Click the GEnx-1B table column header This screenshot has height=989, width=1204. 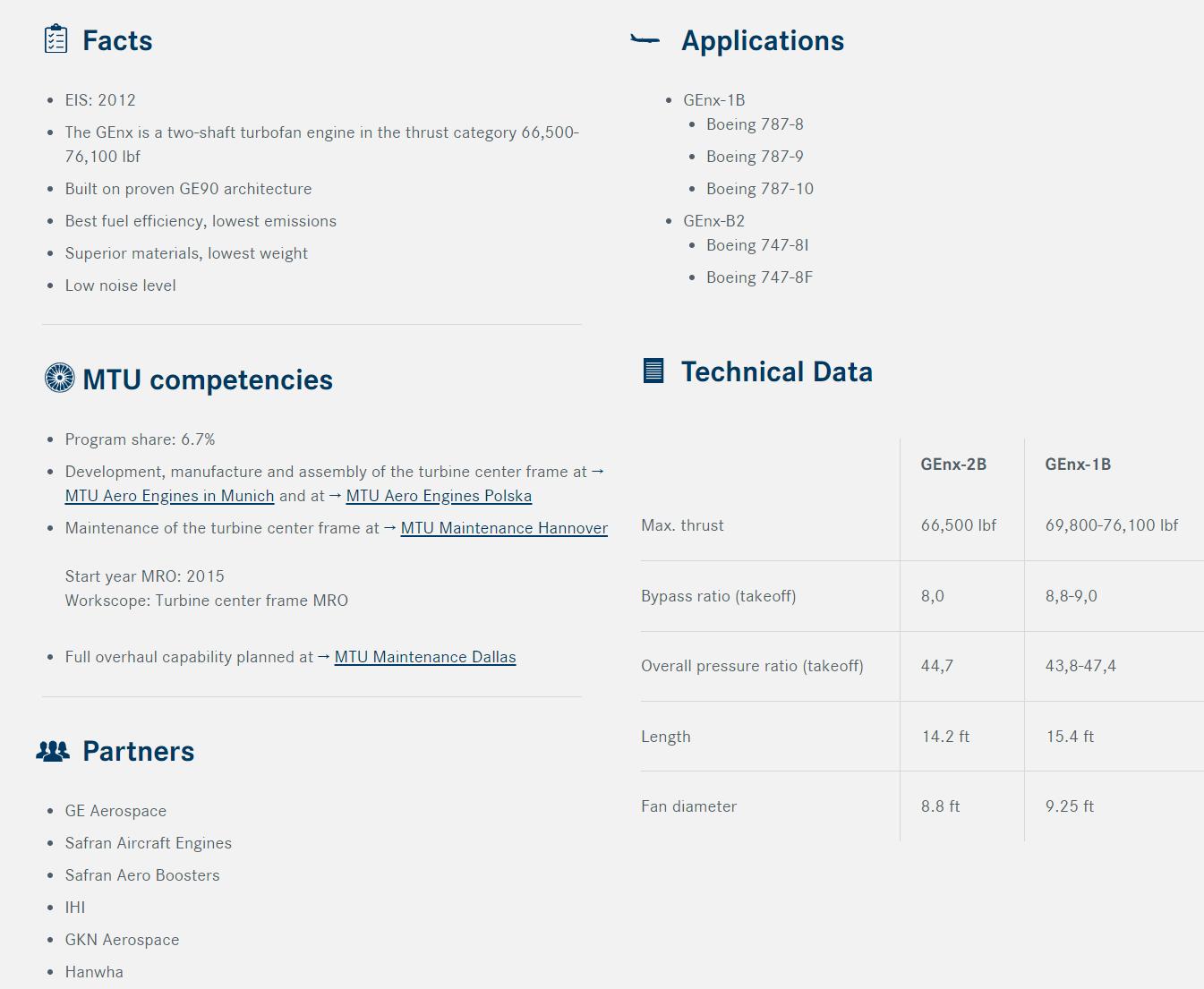[1078, 465]
